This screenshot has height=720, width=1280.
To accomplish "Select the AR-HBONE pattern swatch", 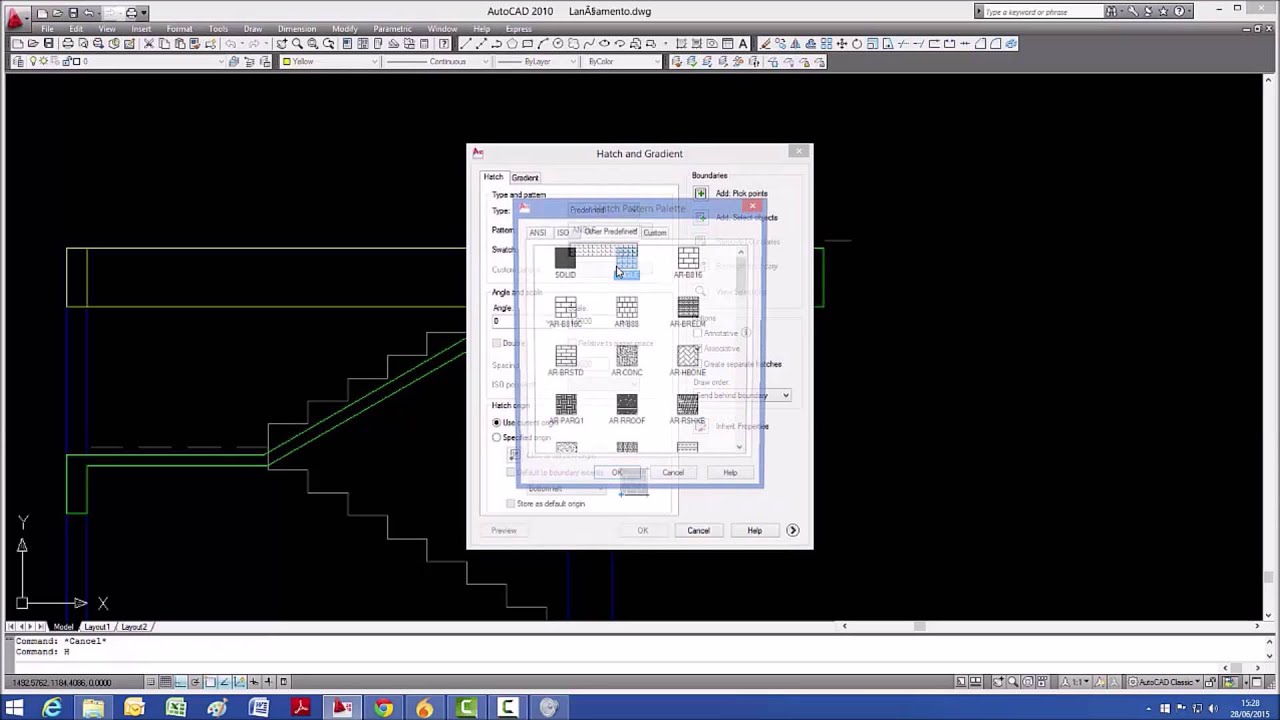I will 688,360.
